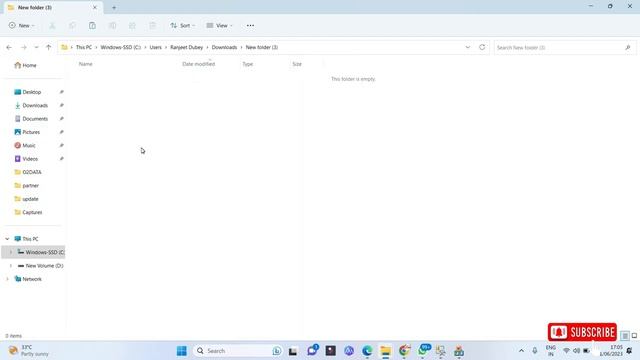Open Task View on taskbar

[x=293, y=351]
